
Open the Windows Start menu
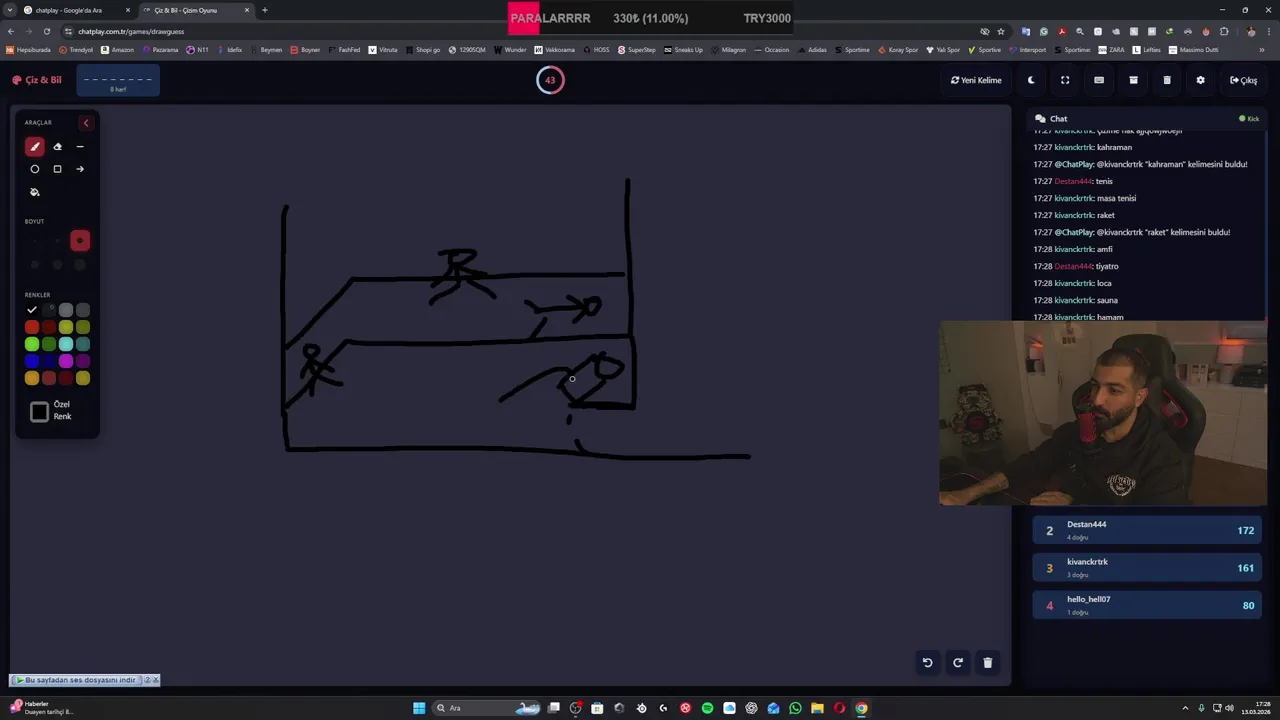pyautogui.click(x=419, y=708)
